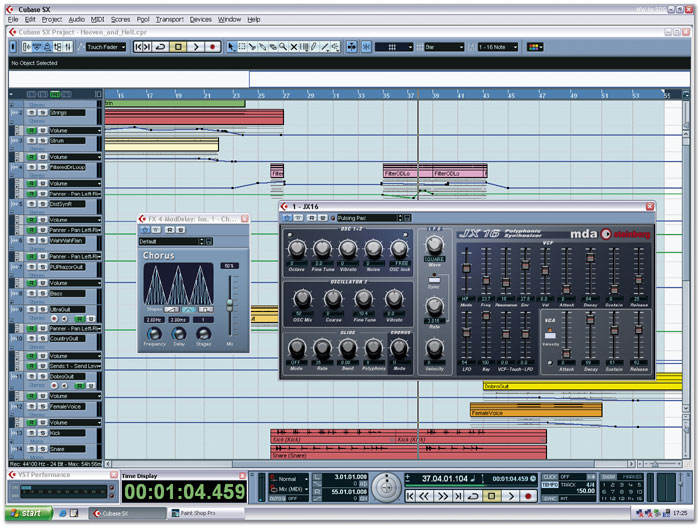The image size is (700, 527).
Task: Open the MIDI menu
Action: click(x=97, y=20)
